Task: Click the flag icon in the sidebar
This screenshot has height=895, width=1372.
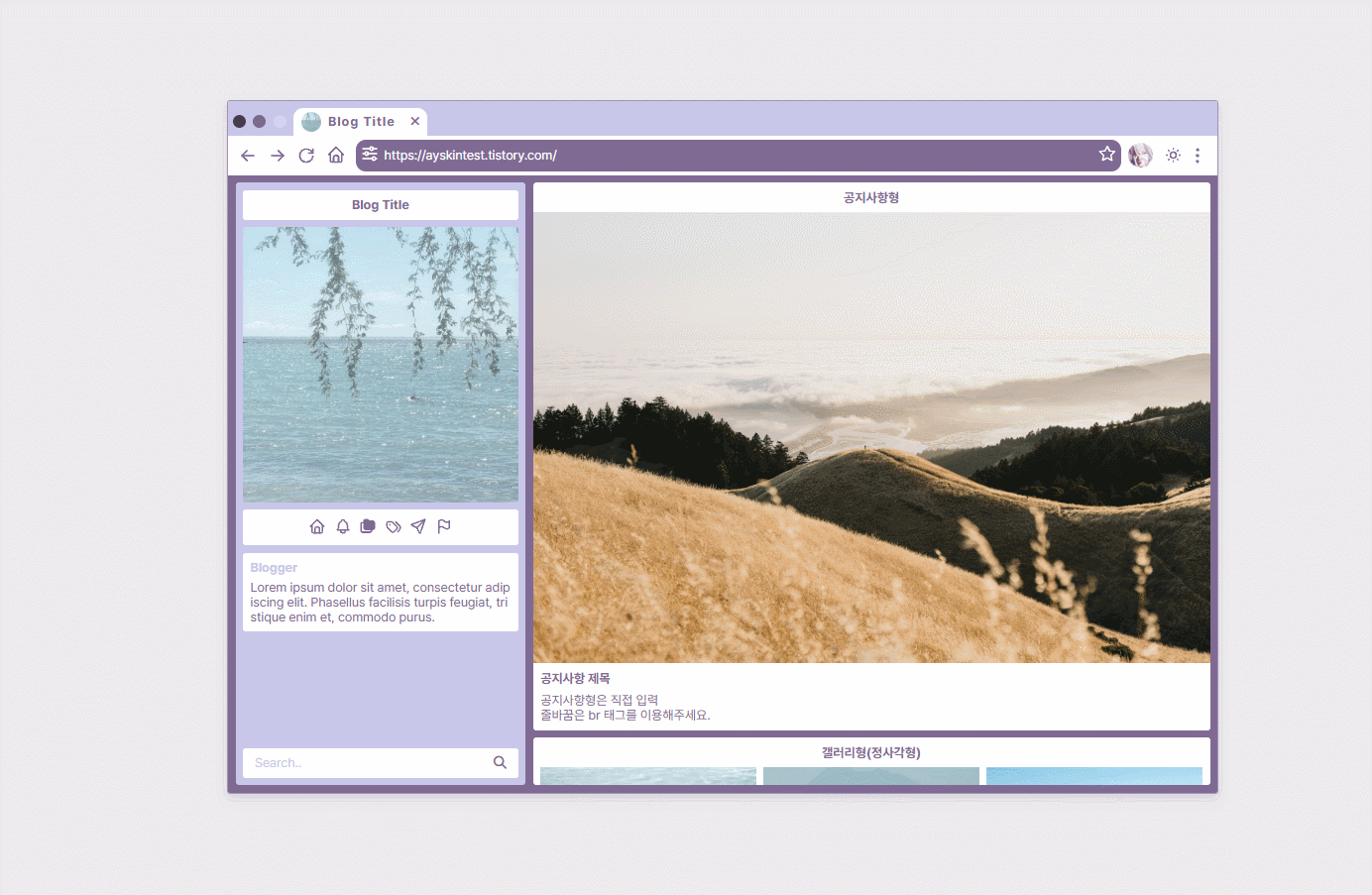Action: pos(444,526)
